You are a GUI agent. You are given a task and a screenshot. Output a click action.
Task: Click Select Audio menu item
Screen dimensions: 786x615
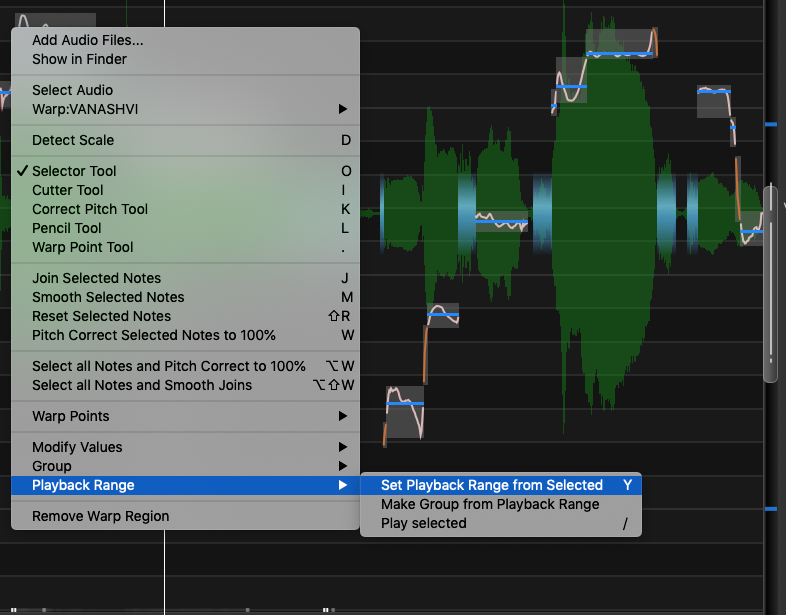tap(72, 90)
